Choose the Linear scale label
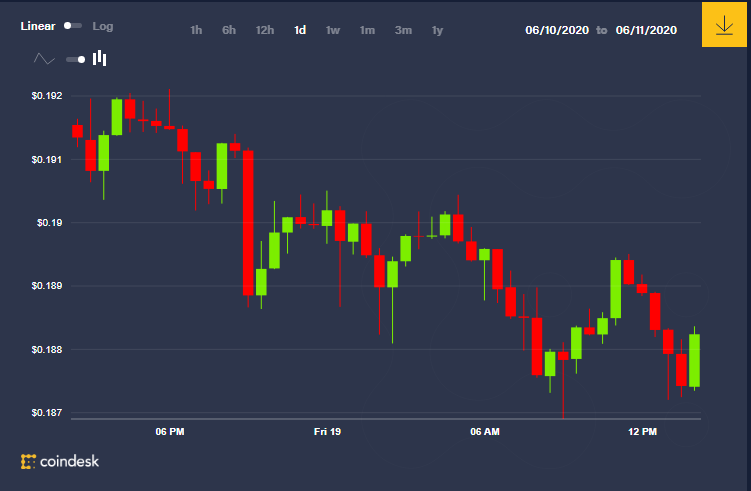Viewport: 751px width, 491px height. pyautogui.click(x=38, y=26)
